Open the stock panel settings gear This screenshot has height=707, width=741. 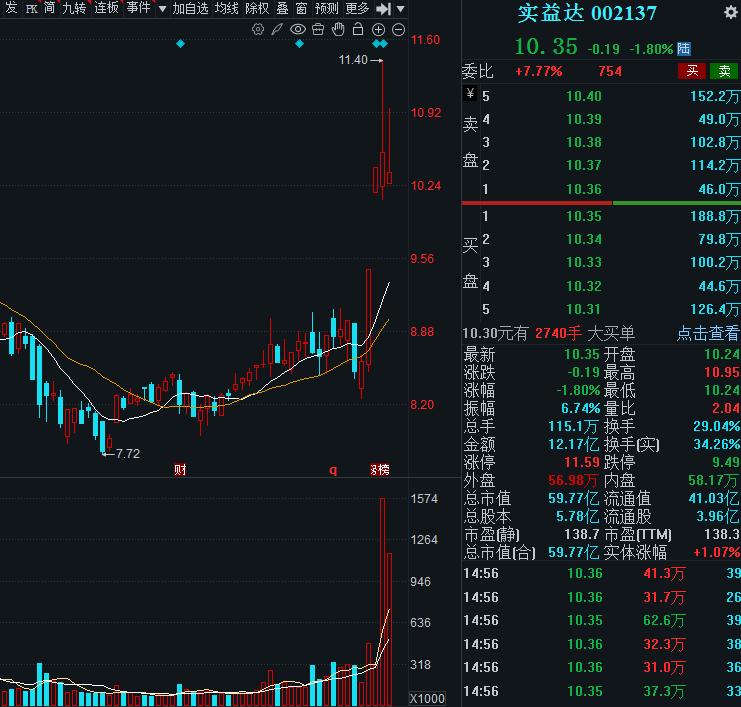click(731, 12)
